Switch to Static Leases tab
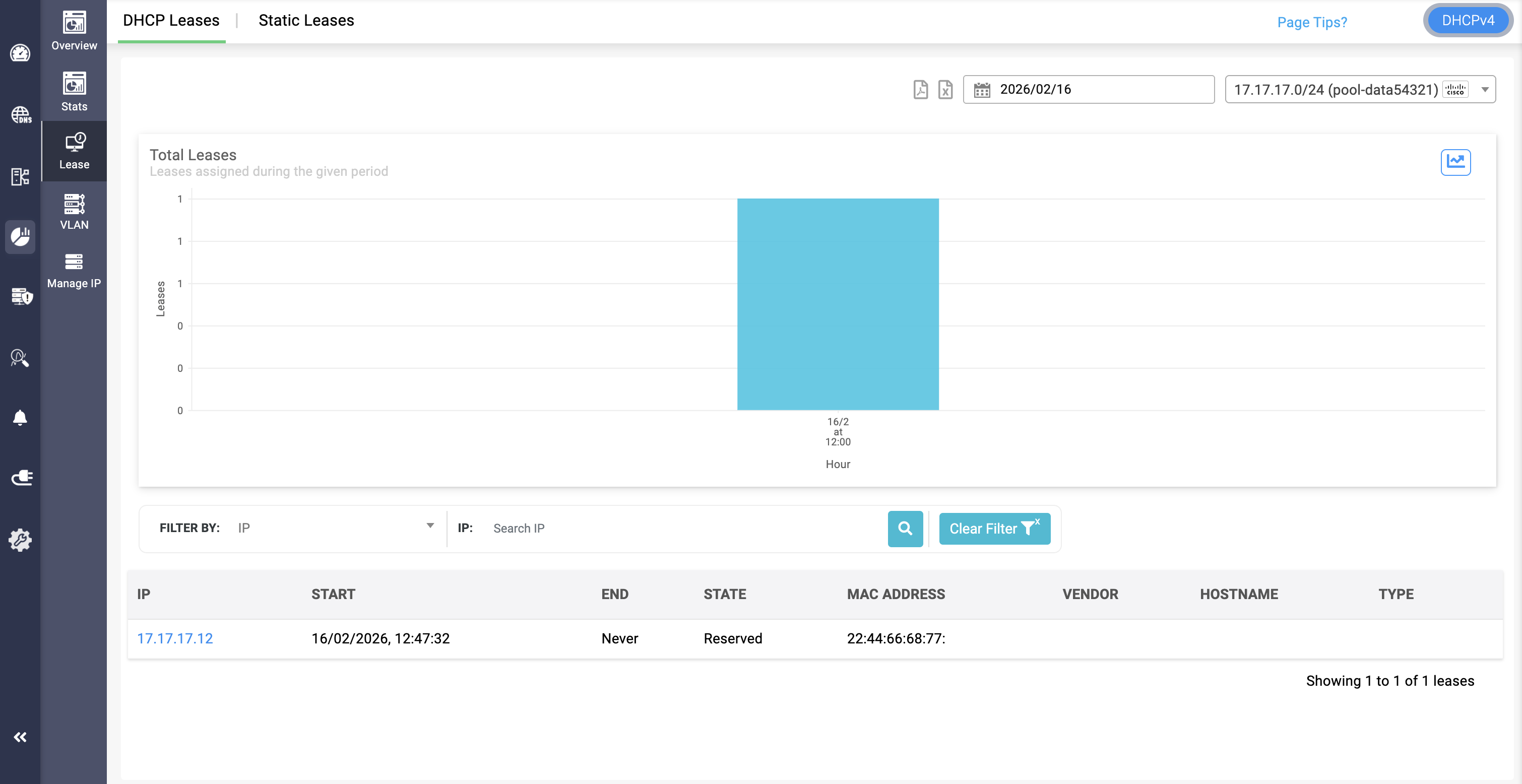Viewport: 1522px width, 784px height. [x=306, y=21]
